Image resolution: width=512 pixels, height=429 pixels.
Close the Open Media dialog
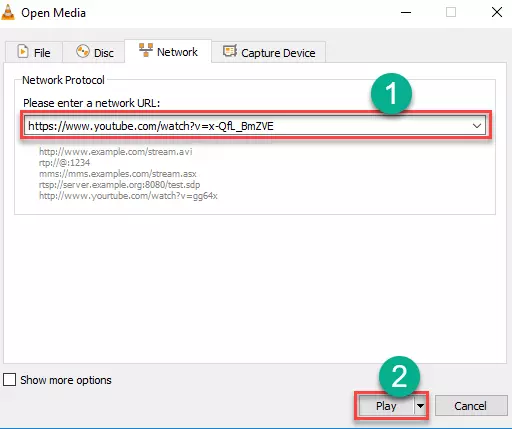point(497,12)
